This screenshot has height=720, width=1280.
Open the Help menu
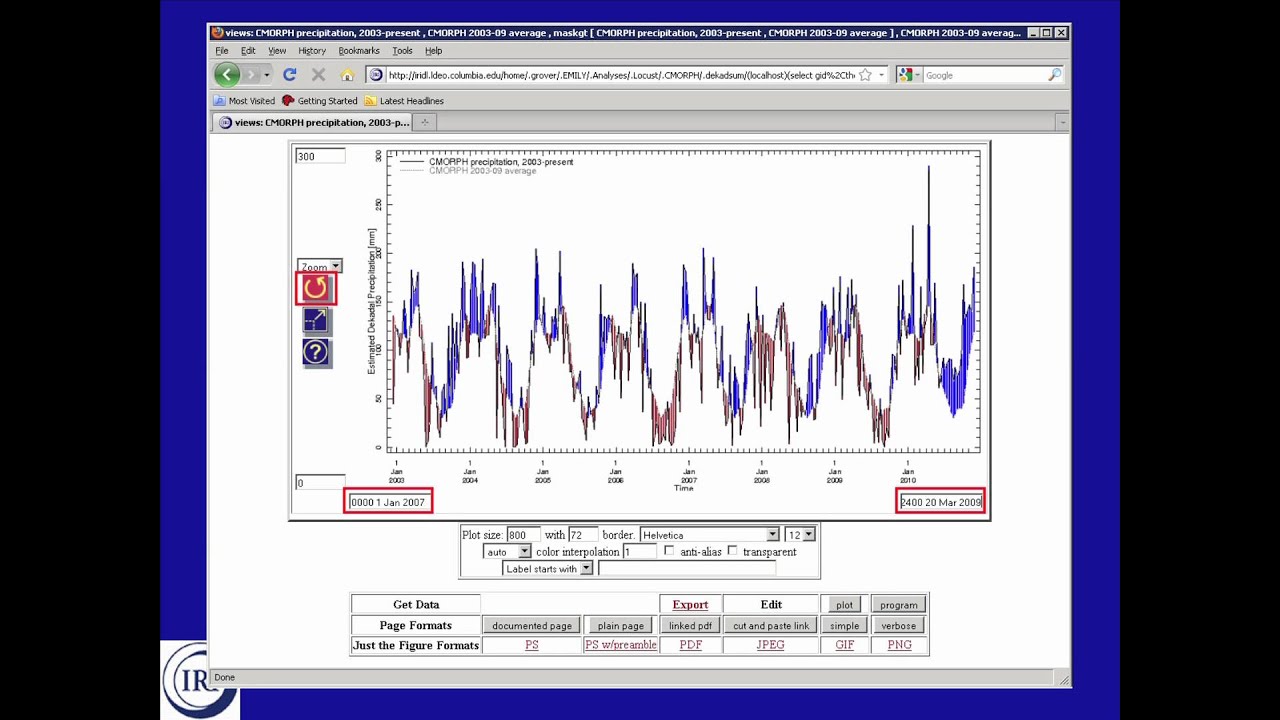433,51
